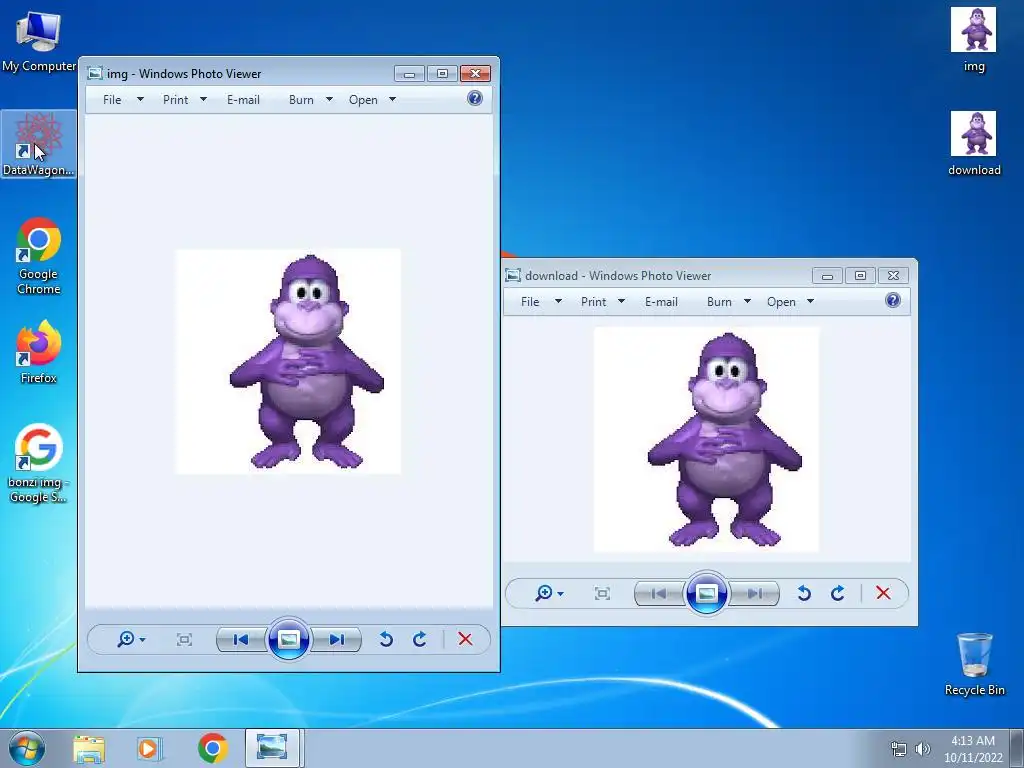Rotate clockwise in img window
The height and width of the screenshot is (768, 1024).
(419, 639)
